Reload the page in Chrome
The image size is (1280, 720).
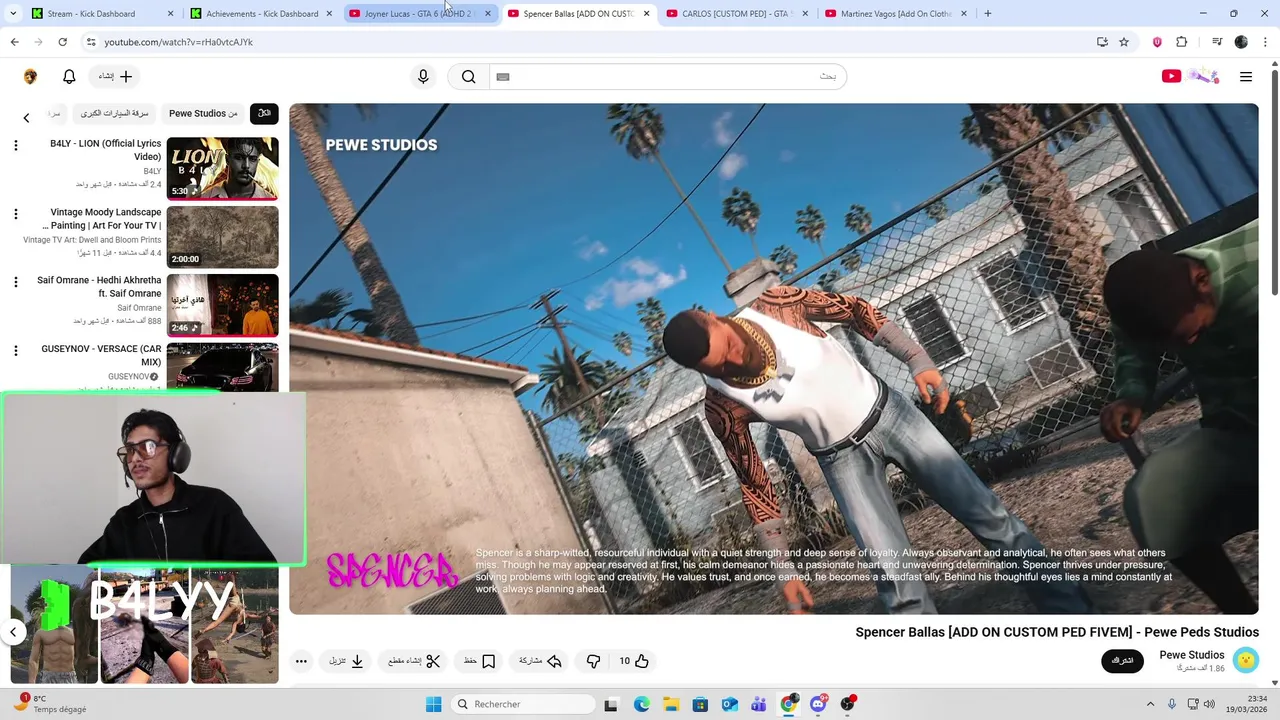click(x=62, y=42)
